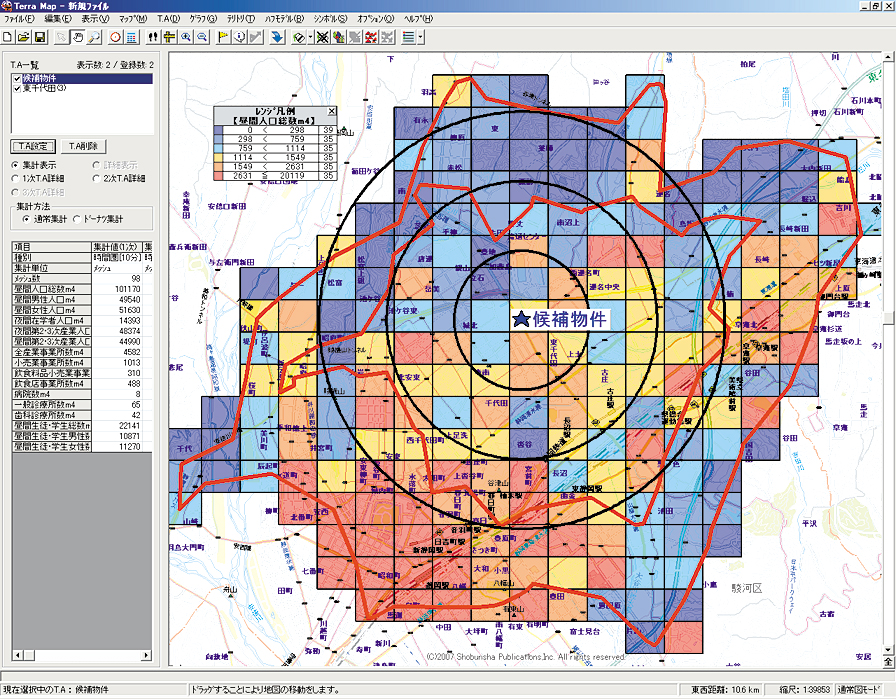Select the 2次T.A詳細 radio button

pyautogui.click(x=96, y=178)
